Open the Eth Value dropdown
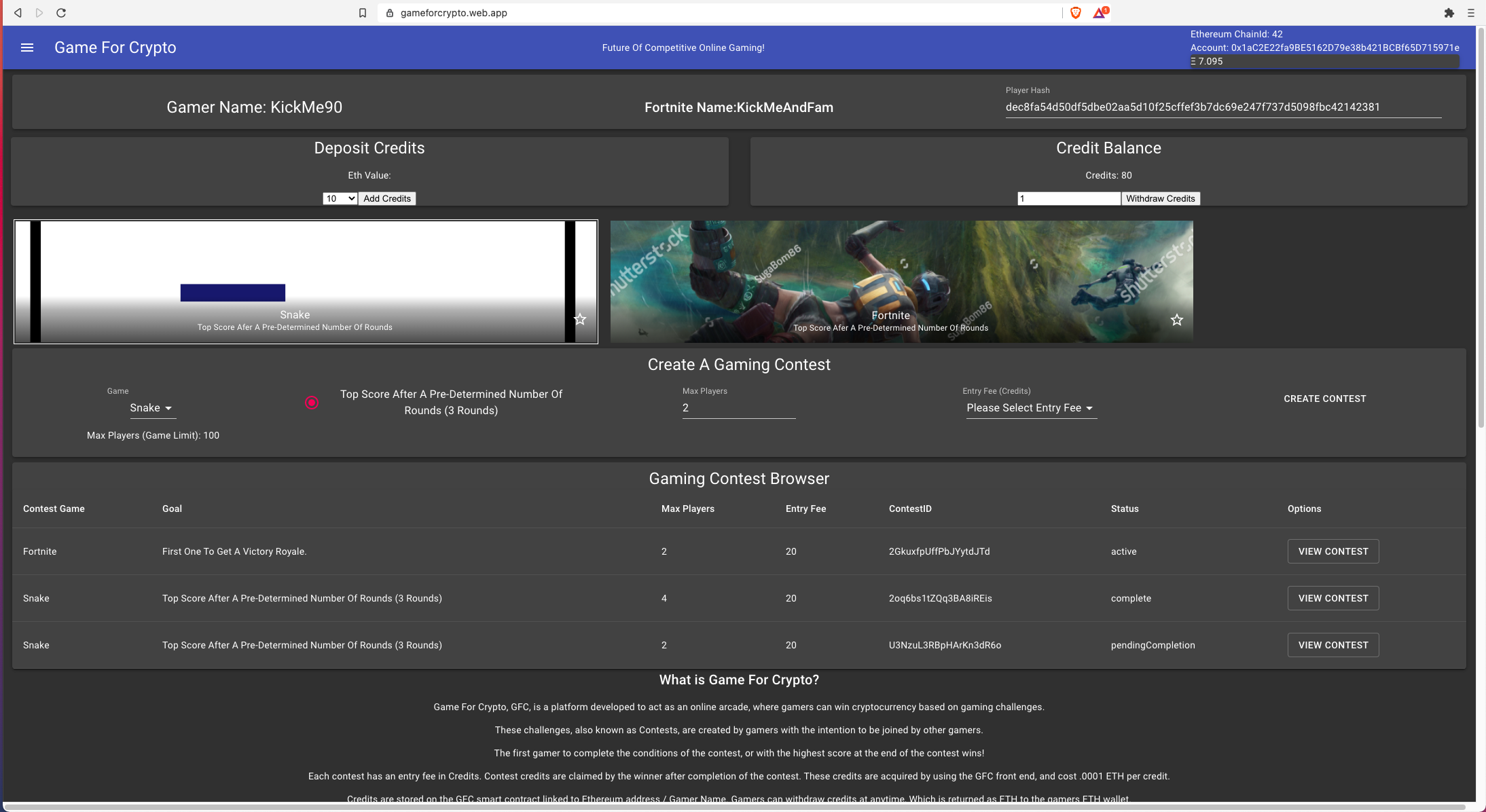The image size is (1486, 812). [340, 199]
